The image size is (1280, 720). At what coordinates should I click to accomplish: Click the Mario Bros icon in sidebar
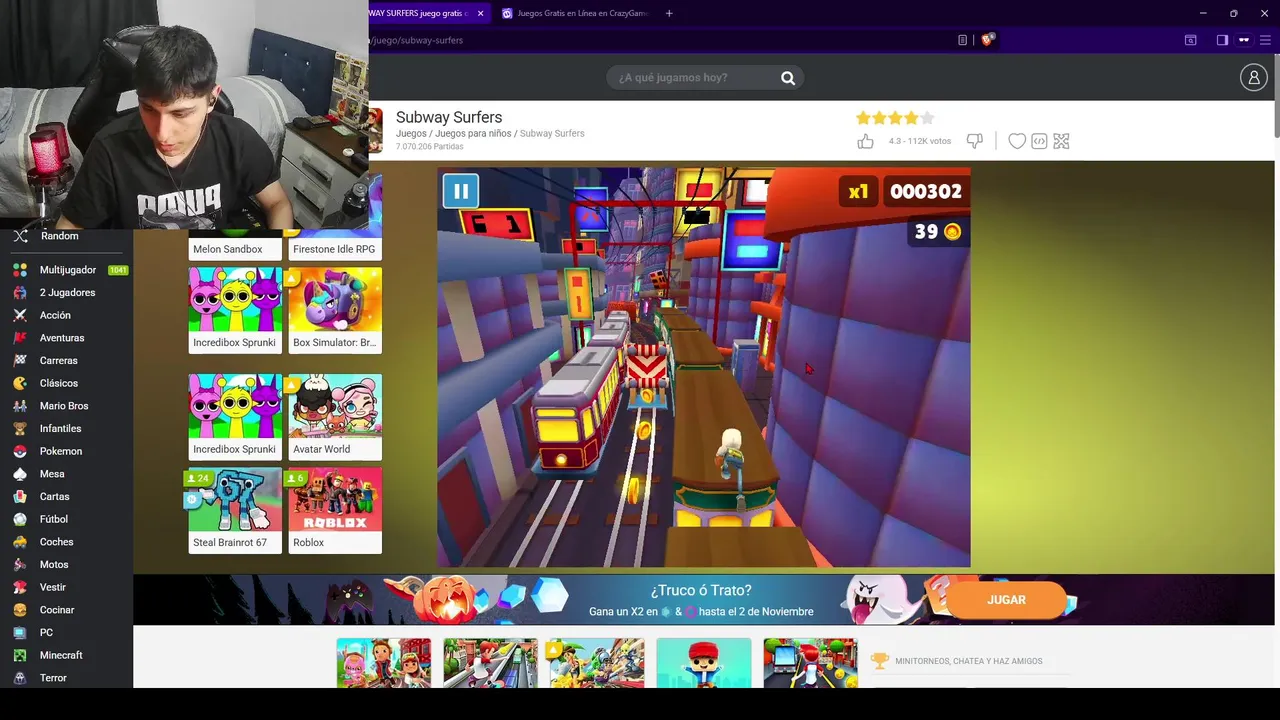click(20, 406)
